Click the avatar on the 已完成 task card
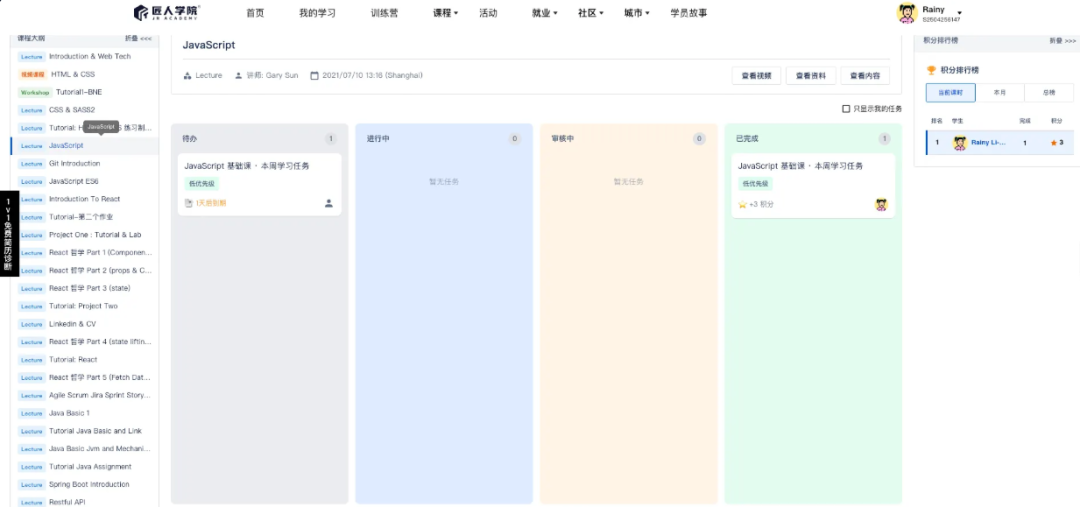Image resolution: width=1080 pixels, height=507 pixels. coord(881,204)
